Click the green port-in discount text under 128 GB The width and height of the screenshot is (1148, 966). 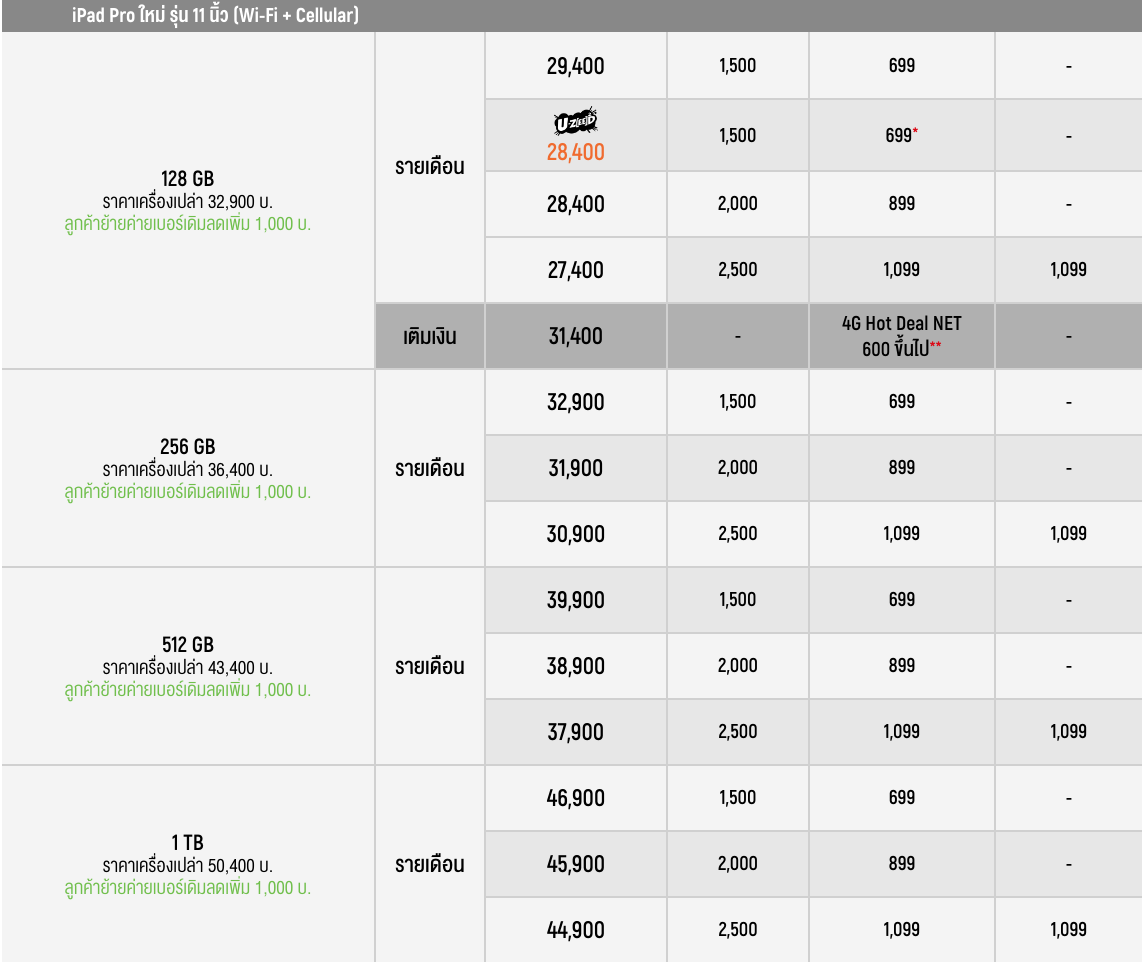(187, 224)
